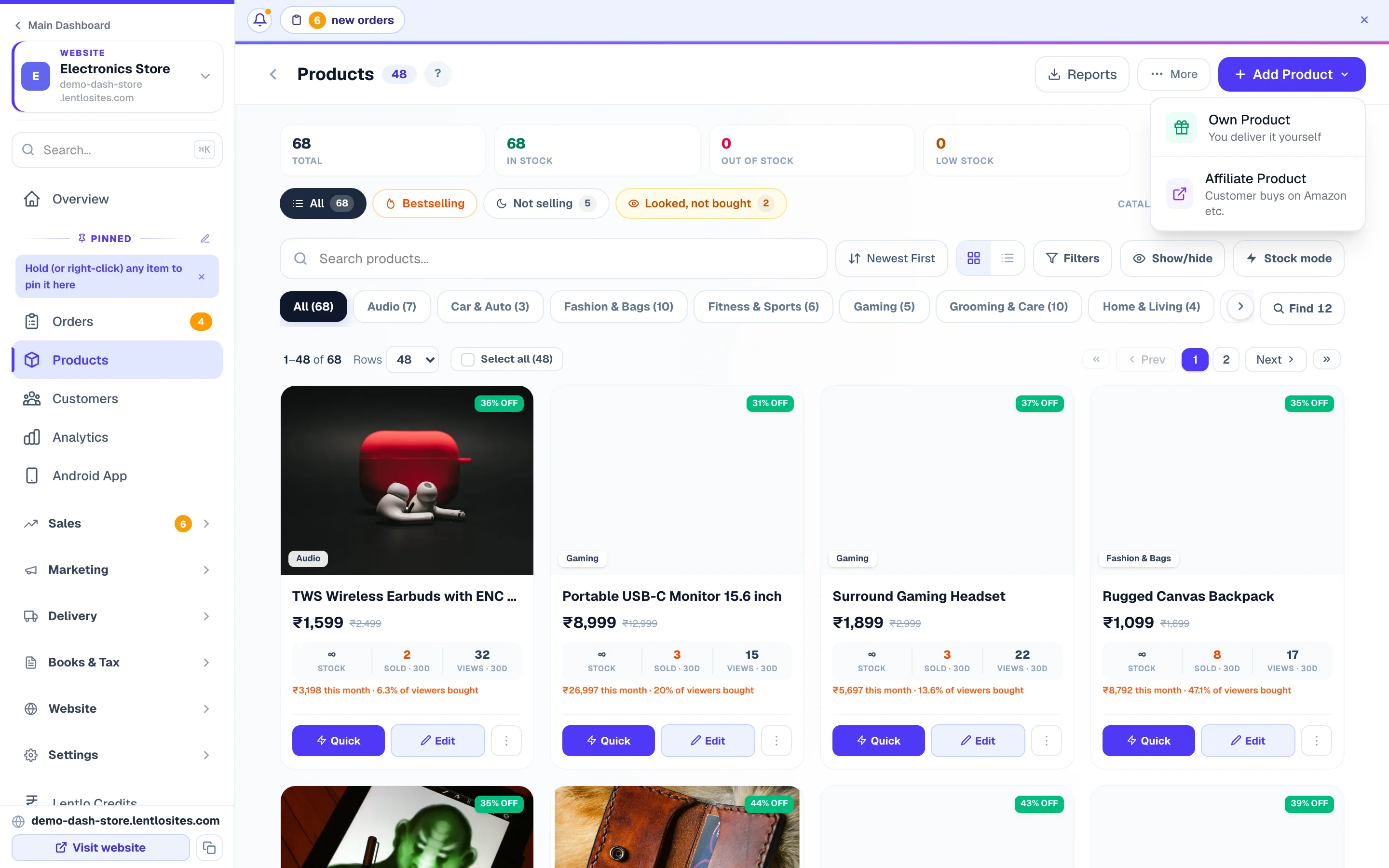The height and width of the screenshot is (868, 1389).
Task: Open the notifications bell
Action: [259, 20]
